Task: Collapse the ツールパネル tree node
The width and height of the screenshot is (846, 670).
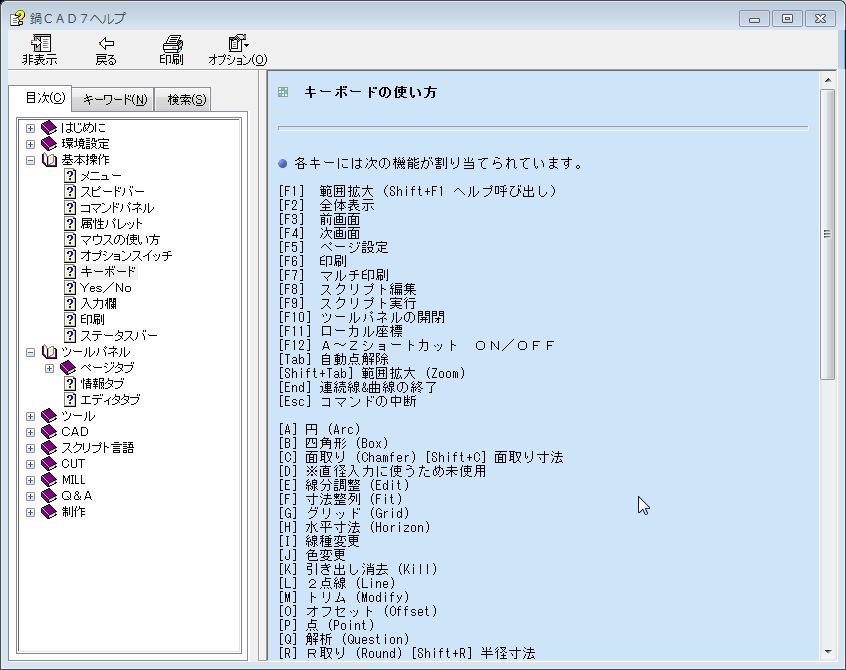Action: pos(30,352)
